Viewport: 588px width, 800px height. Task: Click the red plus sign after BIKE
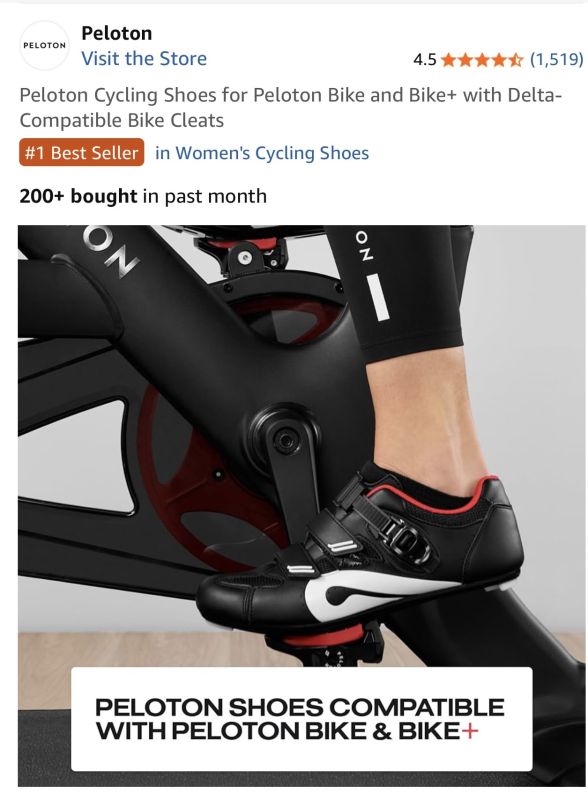click(x=469, y=732)
